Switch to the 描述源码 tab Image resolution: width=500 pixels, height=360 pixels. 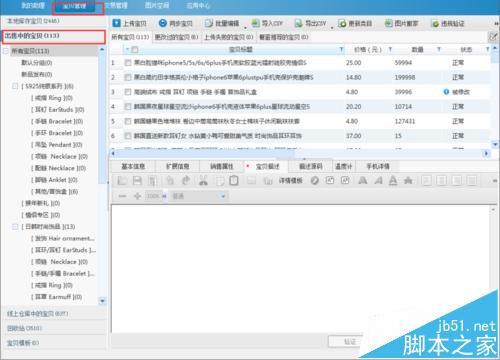click(x=311, y=166)
